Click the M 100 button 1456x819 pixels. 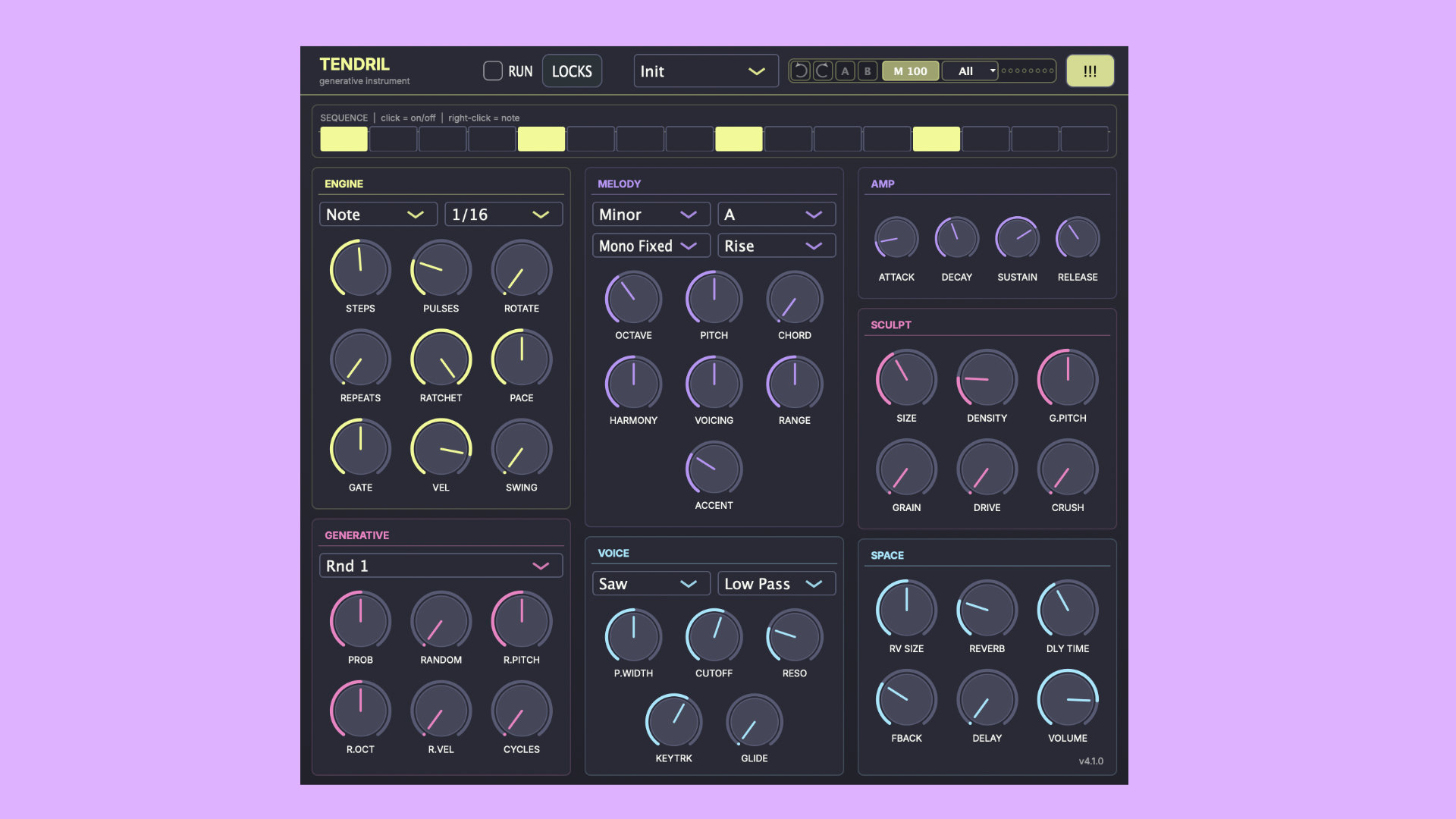(910, 71)
